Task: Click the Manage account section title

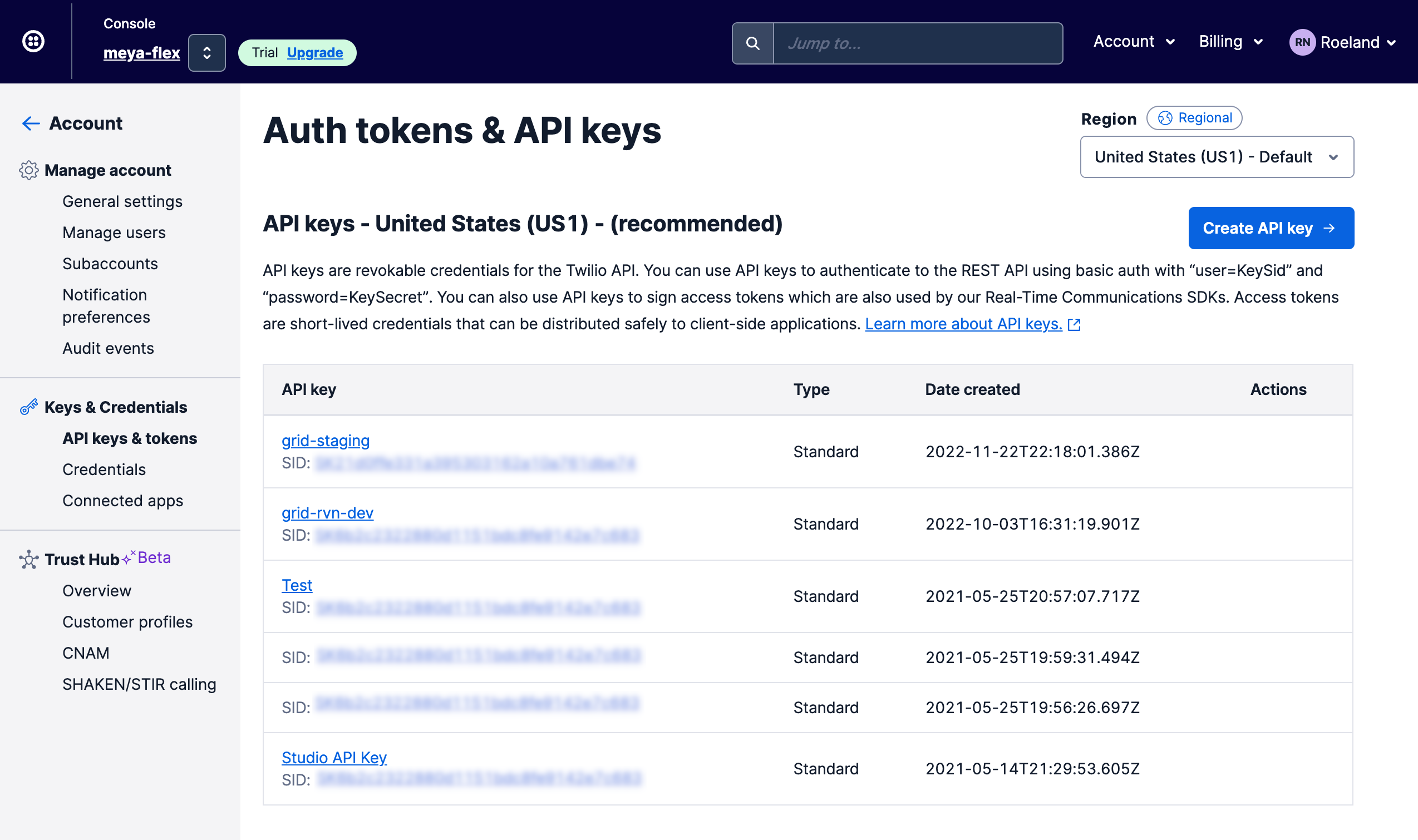Action: (107, 170)
